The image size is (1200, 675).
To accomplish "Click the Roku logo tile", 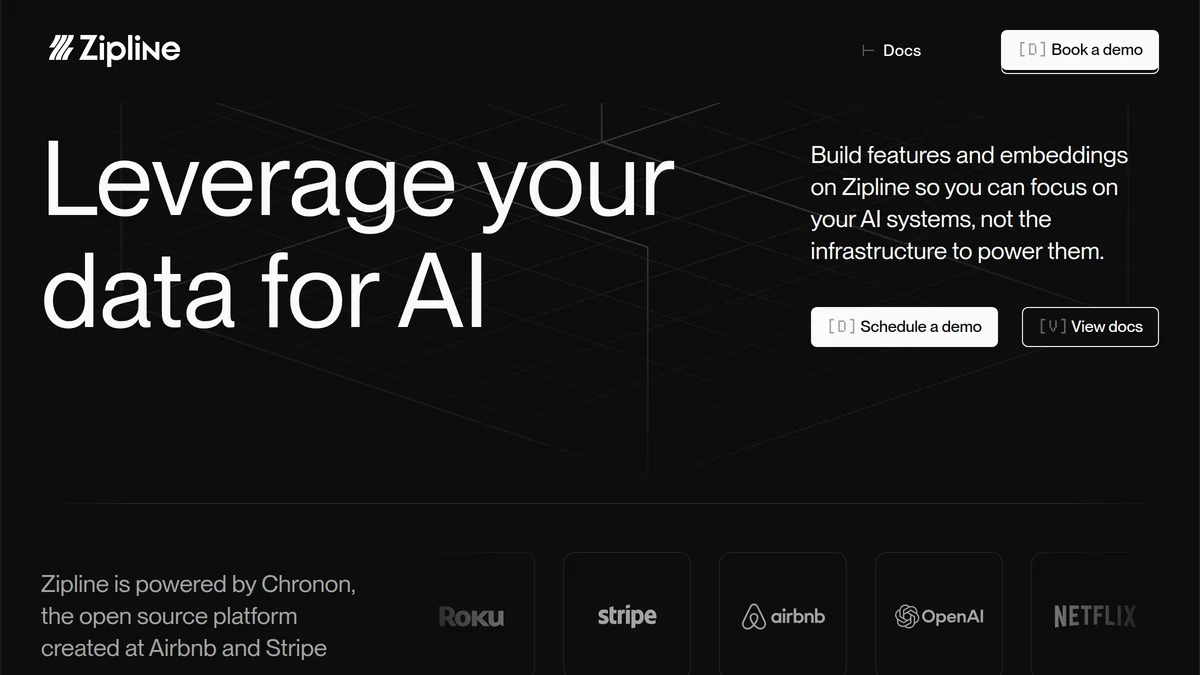I will pos(471,616).
